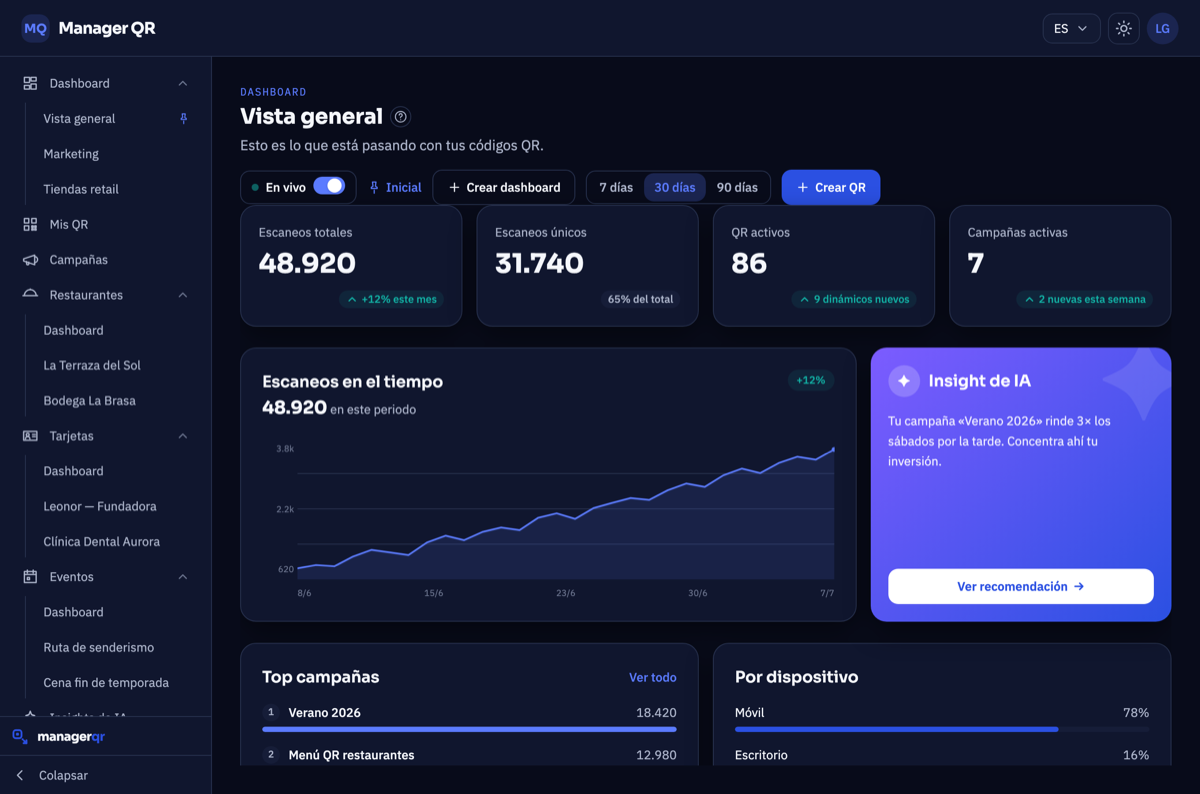The image size is (1200, 794).
Task: Click the +12% este mes badge
Action: [391, 299]
